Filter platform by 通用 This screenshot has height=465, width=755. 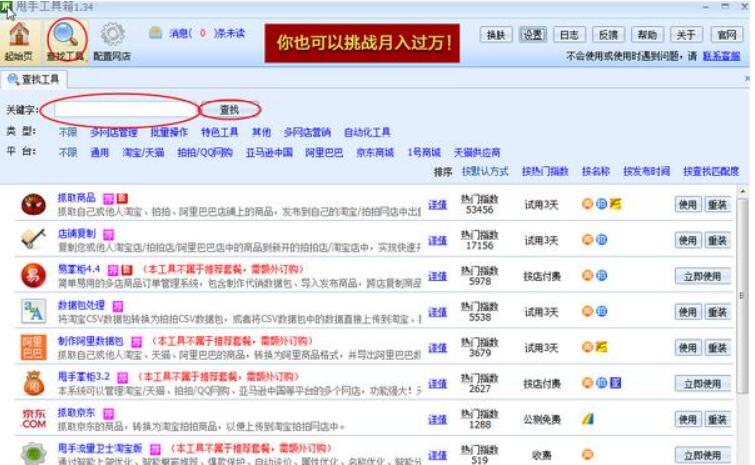coord(100,153)
